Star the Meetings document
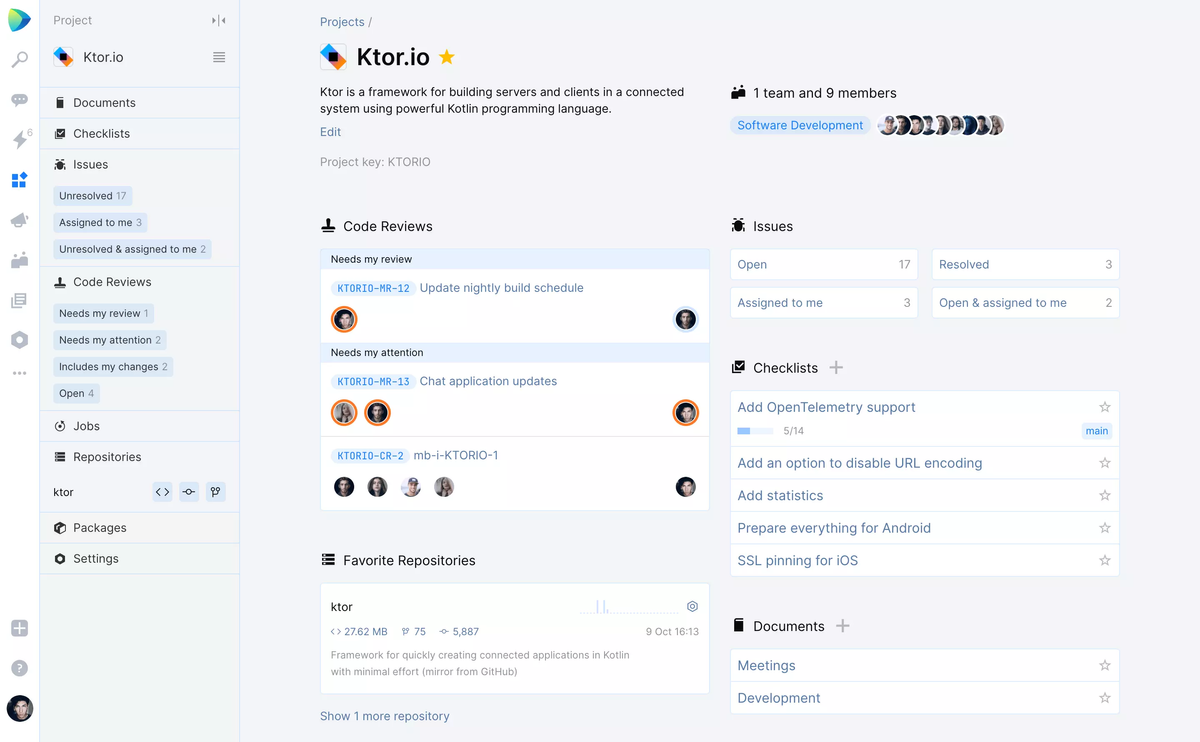1200x742 pixels. click(x=1104, y=665)
